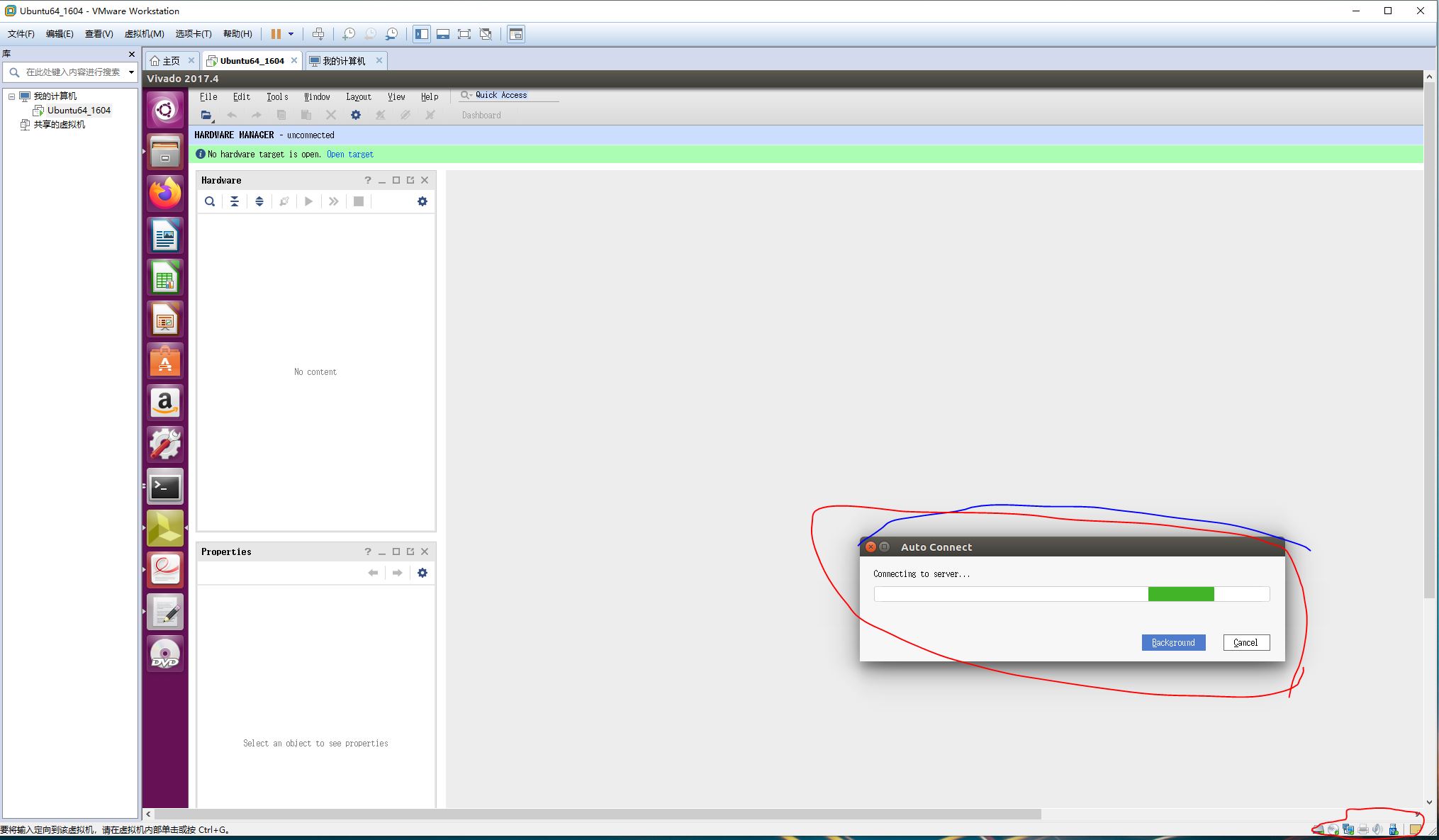The width and height of the screenshot is (1439, 840).
Task: Open the 选项卡(T) menu
Action: click(194, 34)
